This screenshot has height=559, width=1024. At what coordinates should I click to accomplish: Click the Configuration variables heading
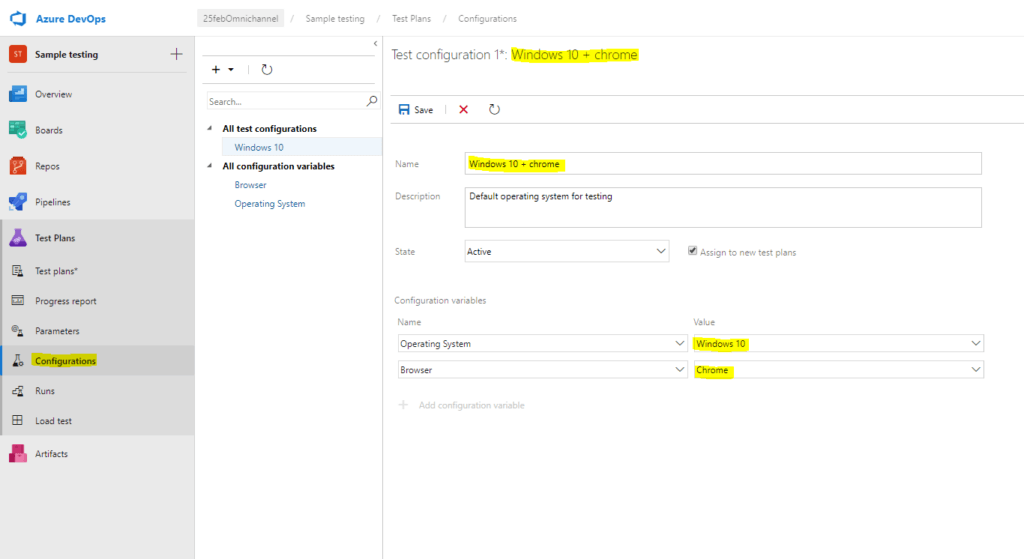point(440,300)
